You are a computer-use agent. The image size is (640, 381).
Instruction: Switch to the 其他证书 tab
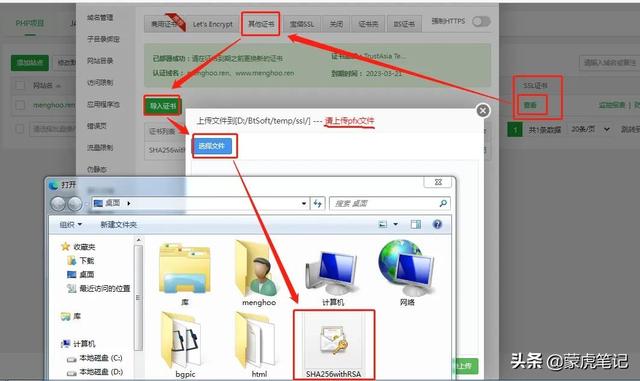pos(261,24)
